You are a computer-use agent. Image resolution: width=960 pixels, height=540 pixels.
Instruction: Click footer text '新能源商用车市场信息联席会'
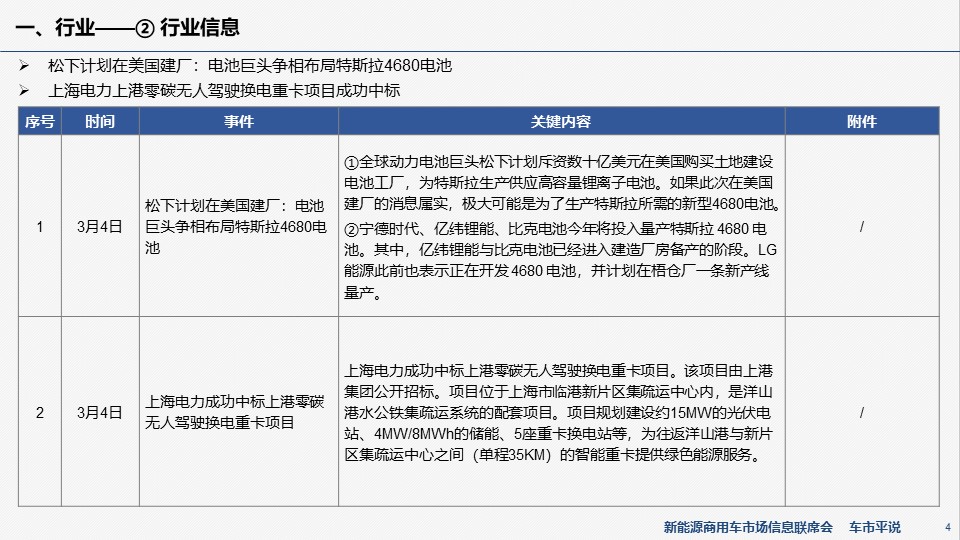point(748,527)
